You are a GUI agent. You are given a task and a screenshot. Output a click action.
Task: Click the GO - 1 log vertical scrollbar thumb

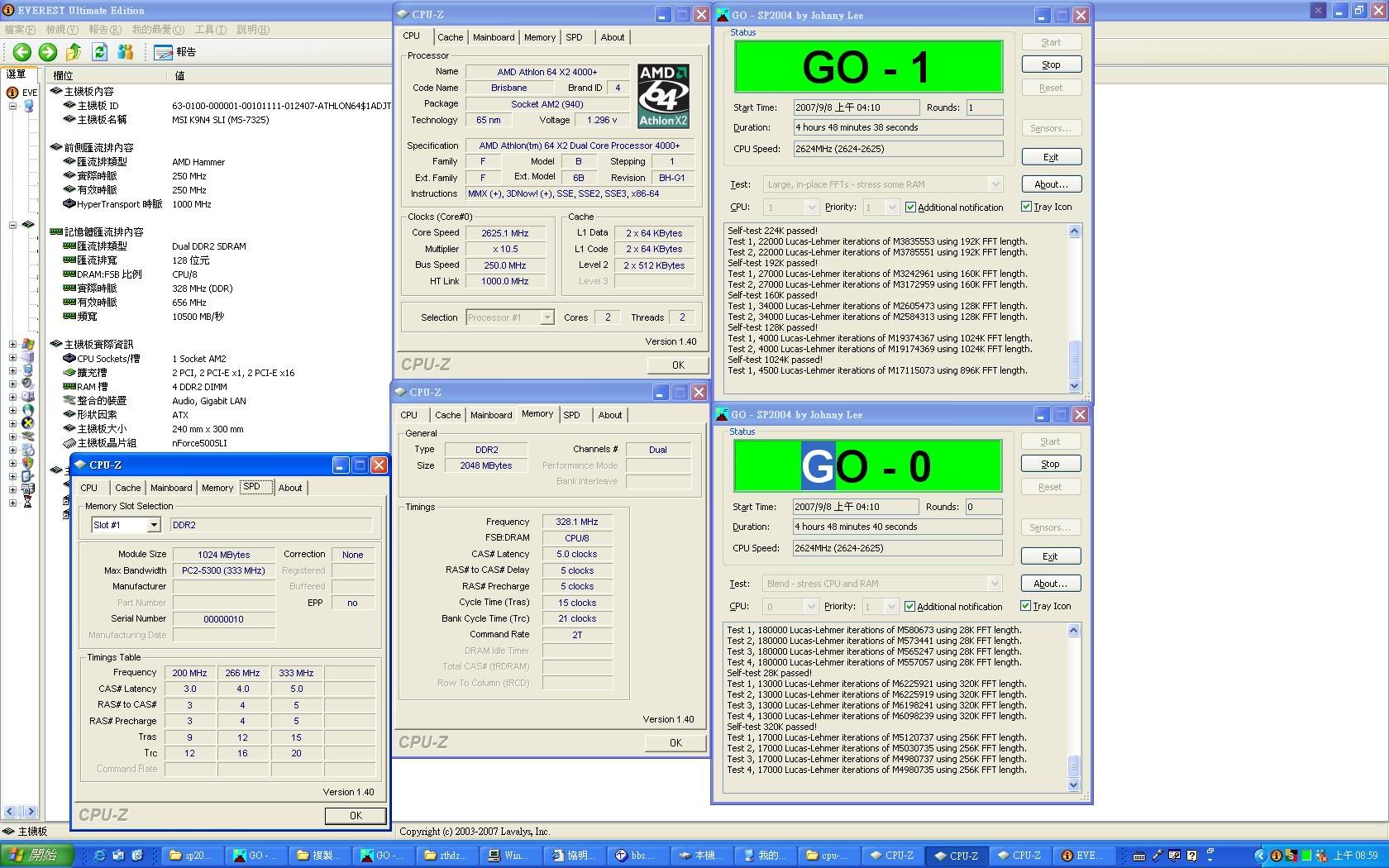[x=1074, y=359]
